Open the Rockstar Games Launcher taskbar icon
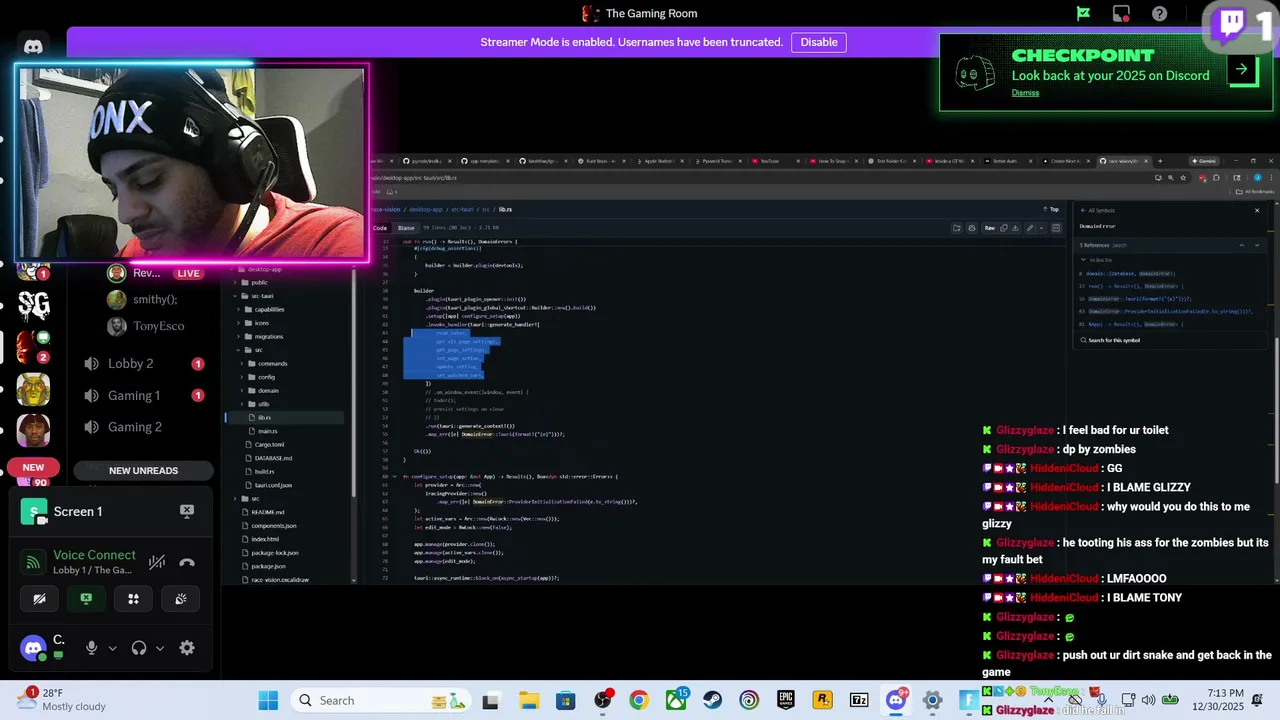 point(822,701)
